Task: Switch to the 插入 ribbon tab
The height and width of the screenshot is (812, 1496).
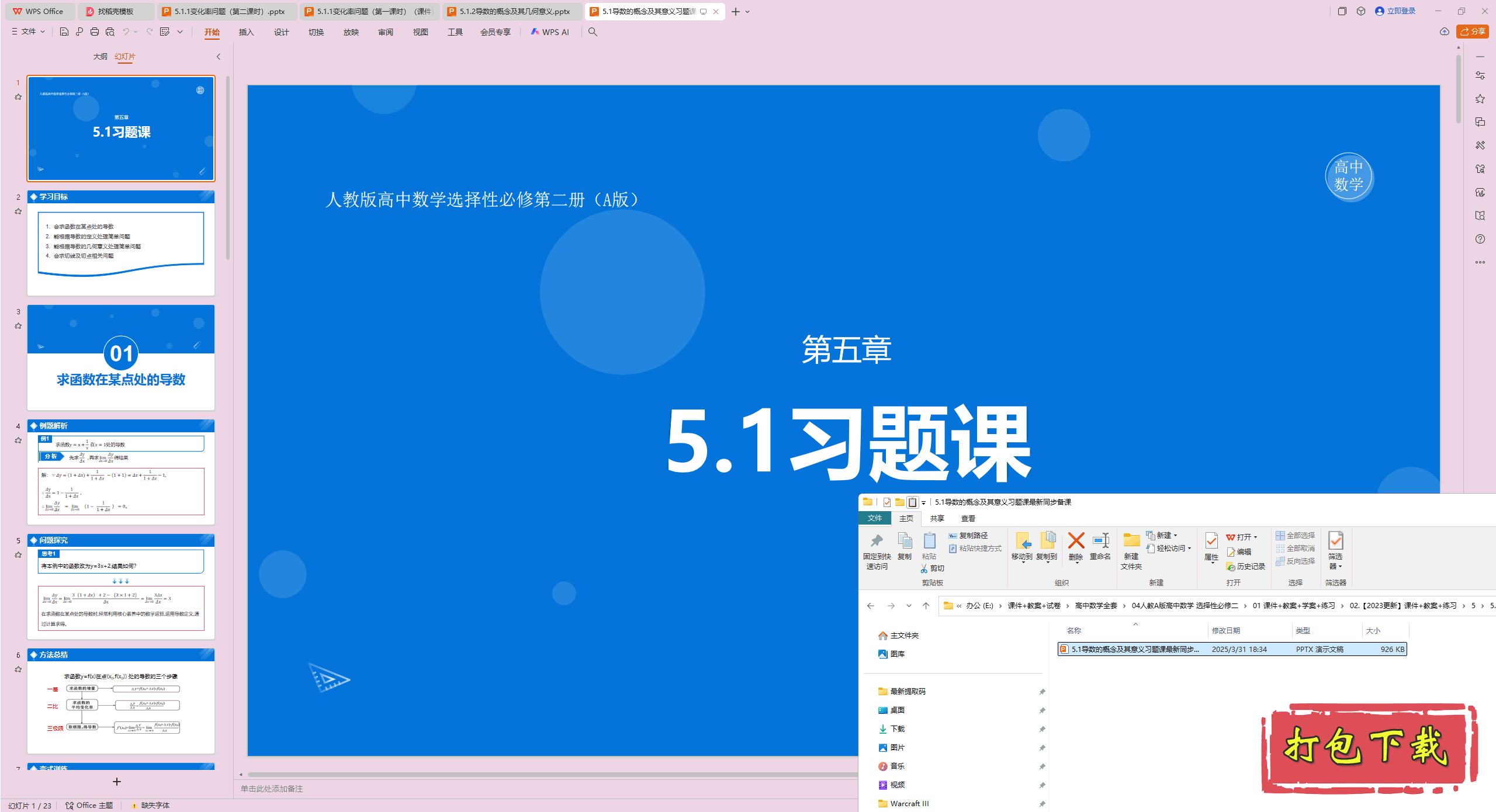Action: pyautogui.click(x=247, y=32)
